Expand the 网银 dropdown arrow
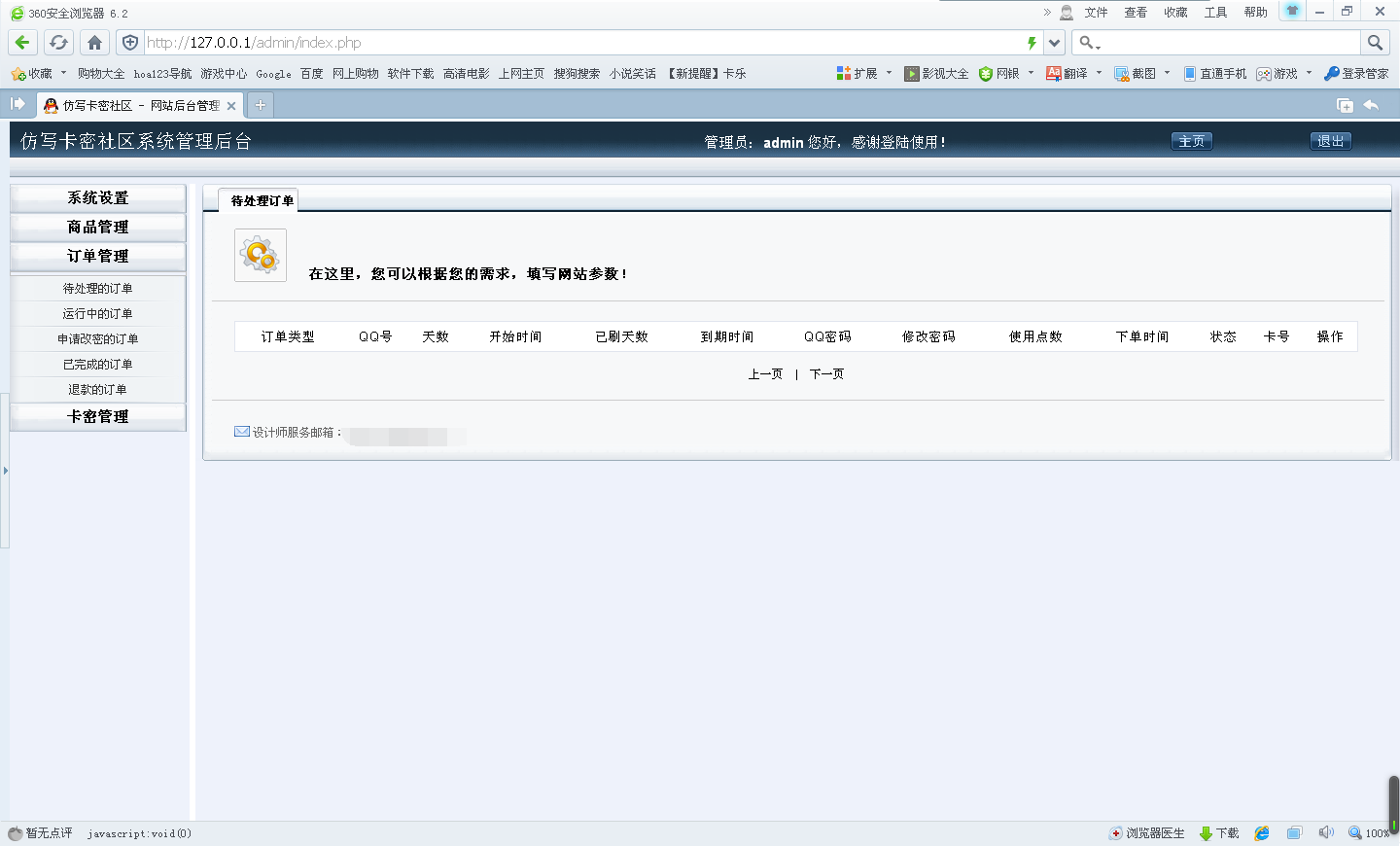The width and height of the screenshot is (1400, 846). (1031, 73)
